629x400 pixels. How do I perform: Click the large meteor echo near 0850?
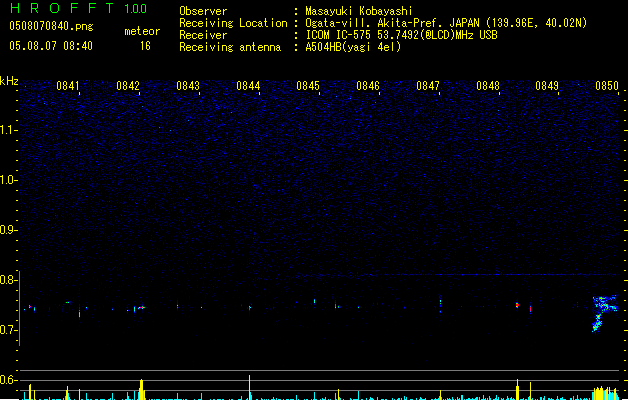click(x=605, y=313)
